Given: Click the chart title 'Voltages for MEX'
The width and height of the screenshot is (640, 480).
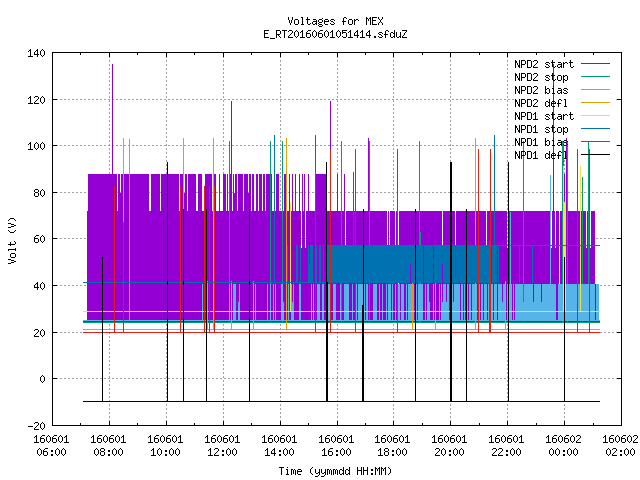Looking at the screenshot, I should [335, 21].
